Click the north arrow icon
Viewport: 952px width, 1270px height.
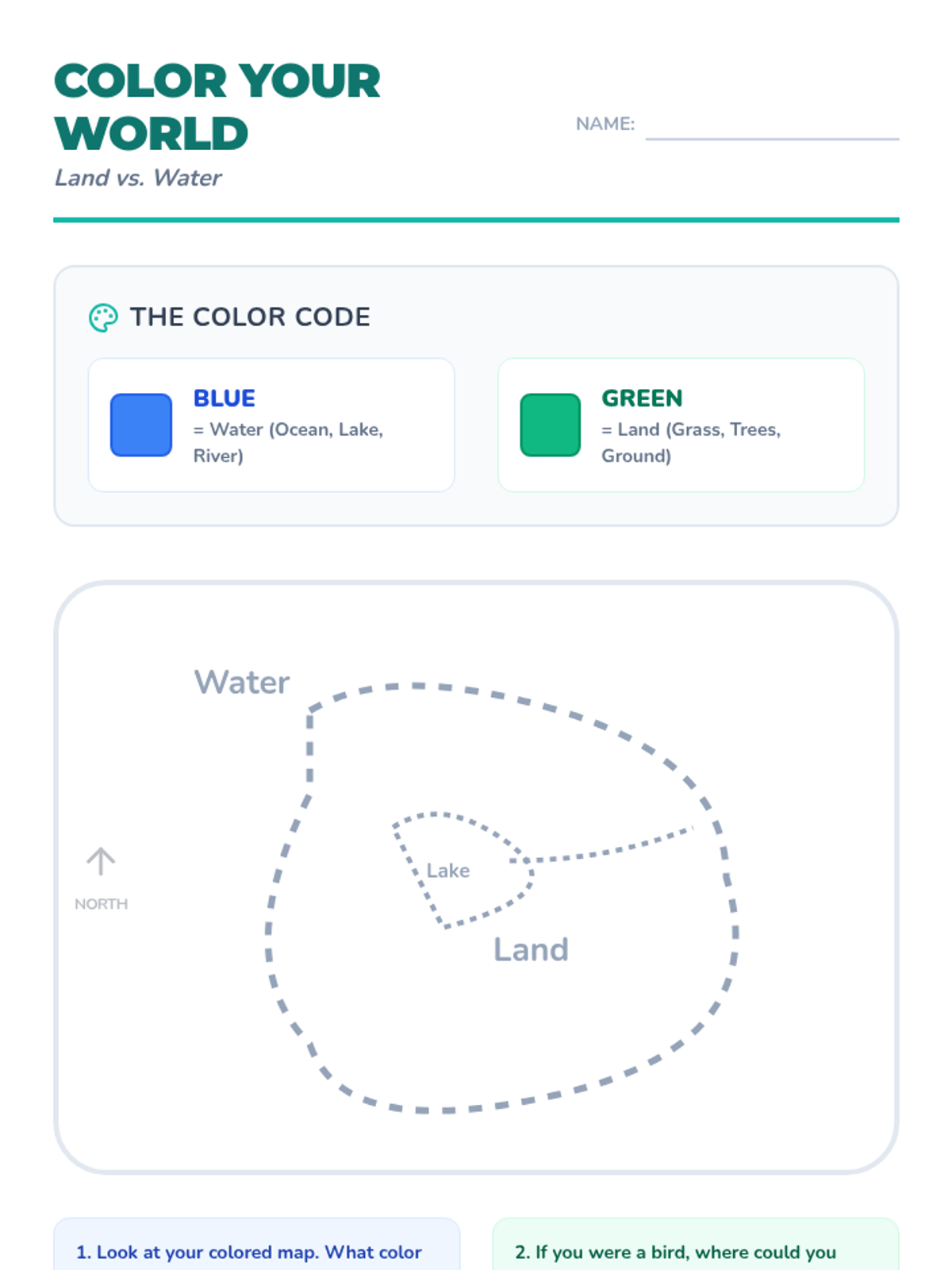coord(101,861)
